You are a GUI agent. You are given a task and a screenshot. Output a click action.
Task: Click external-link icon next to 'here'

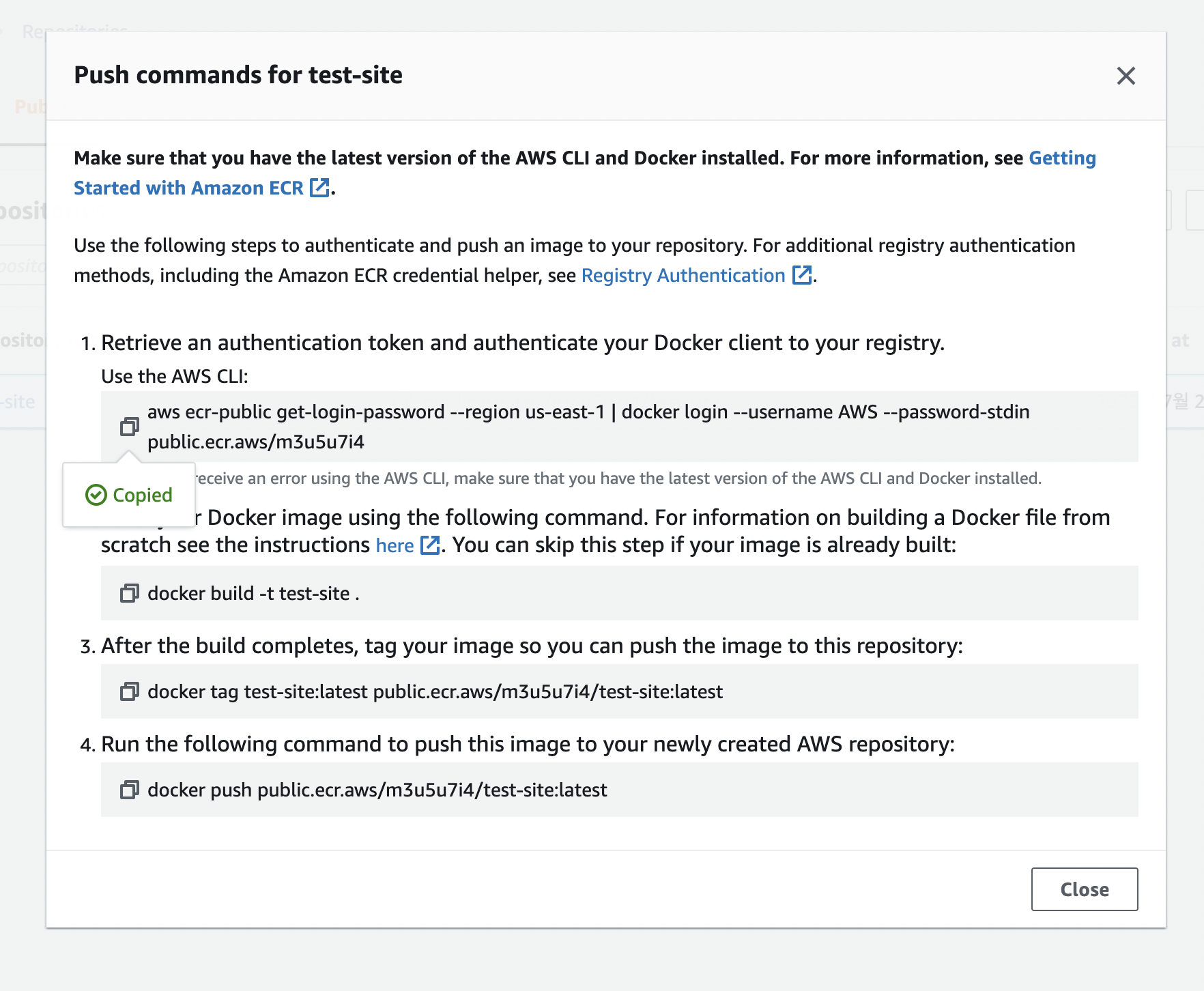430,545
